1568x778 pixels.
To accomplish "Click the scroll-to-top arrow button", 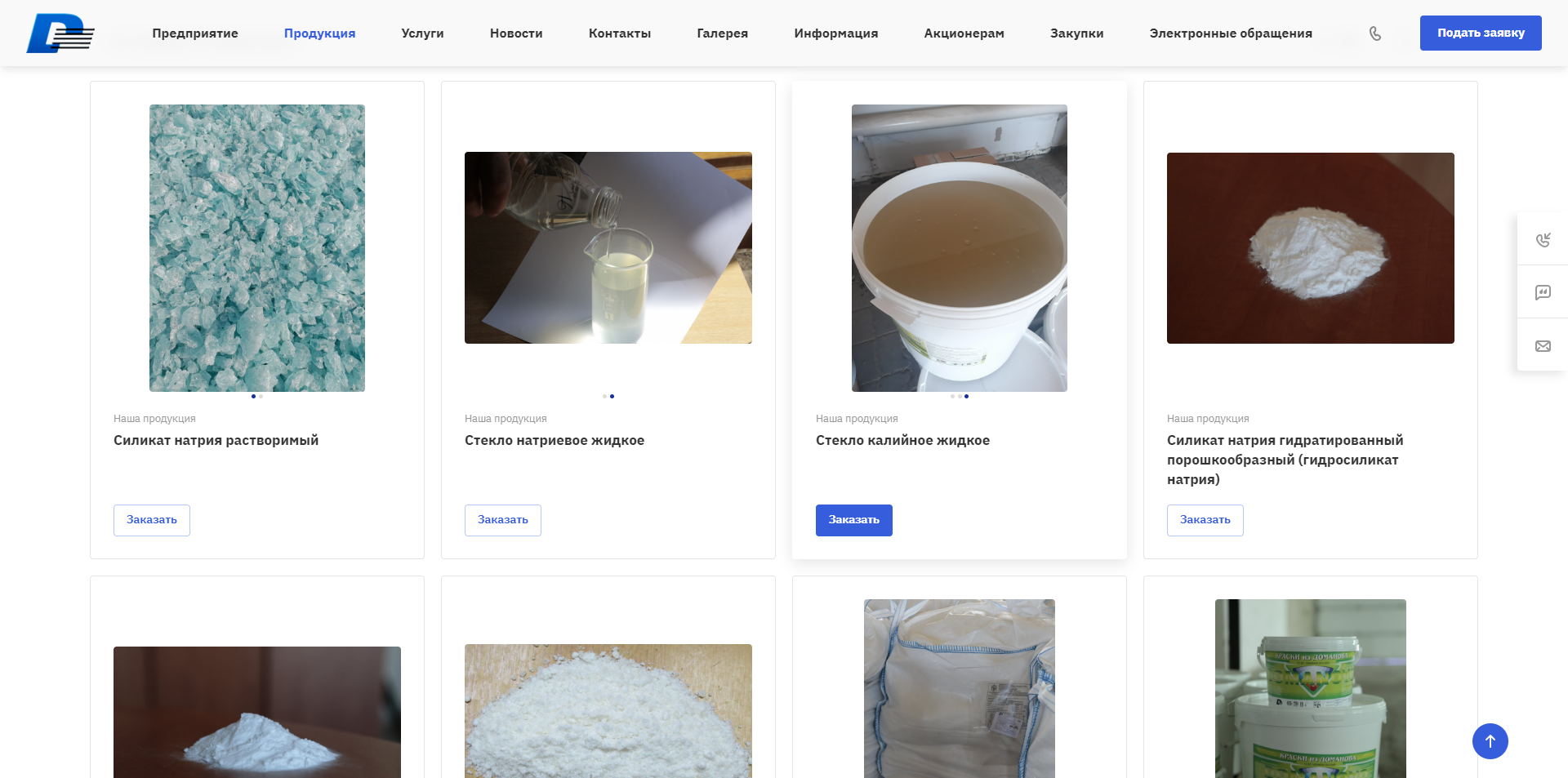I will pos(1490,741).
